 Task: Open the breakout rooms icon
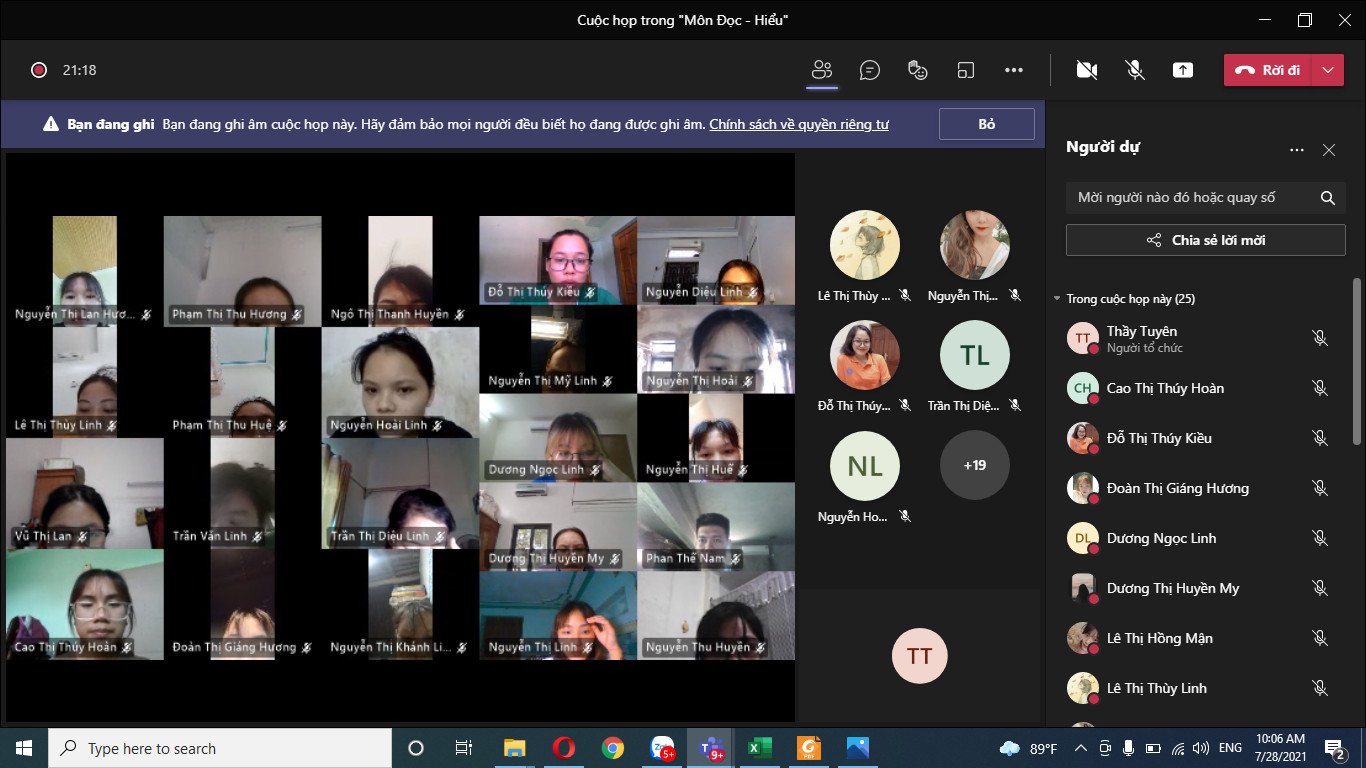[x=965, y=70]
